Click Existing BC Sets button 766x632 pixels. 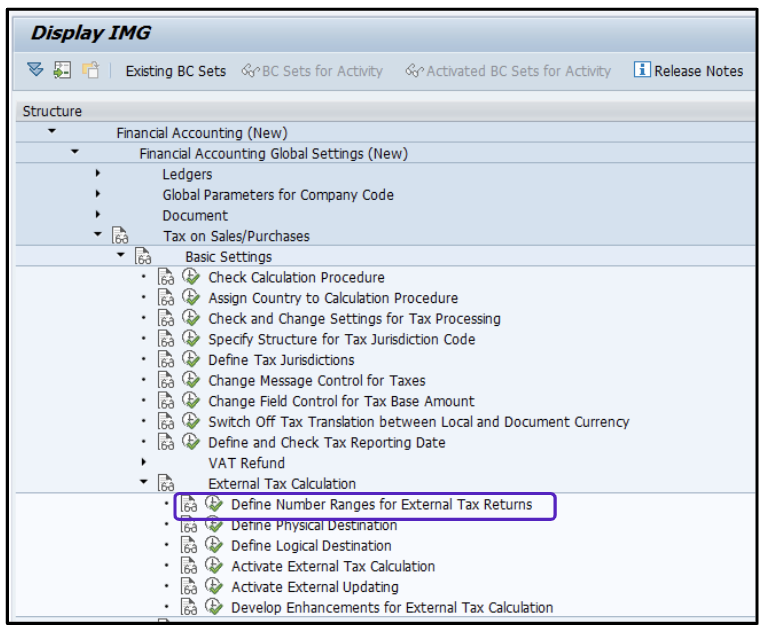click(175, 71)
